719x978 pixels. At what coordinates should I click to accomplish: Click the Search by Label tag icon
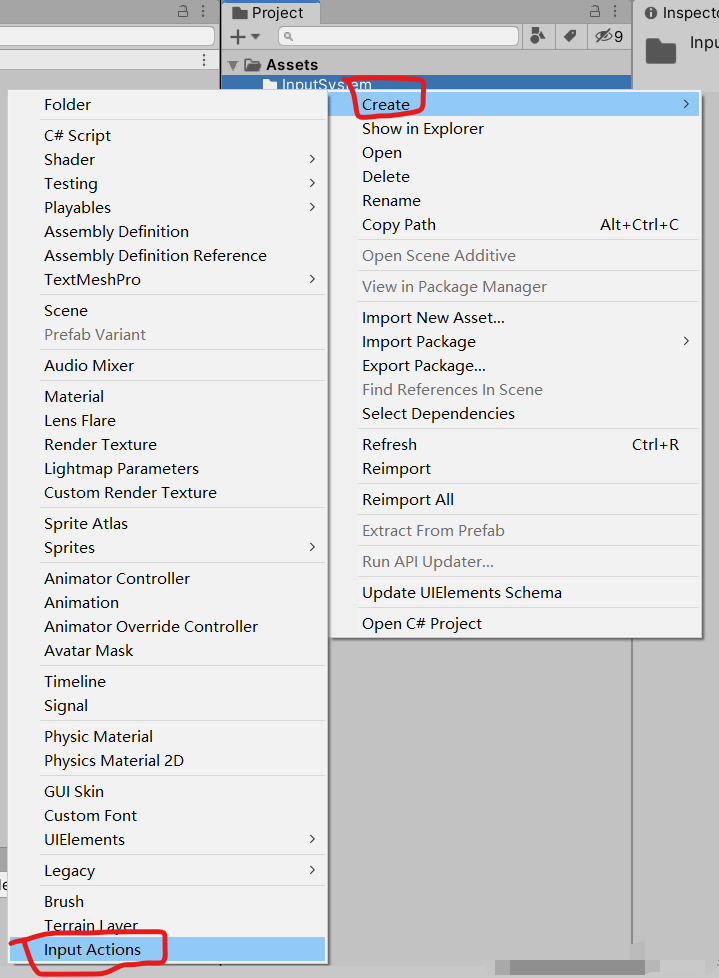click(570, 36)
